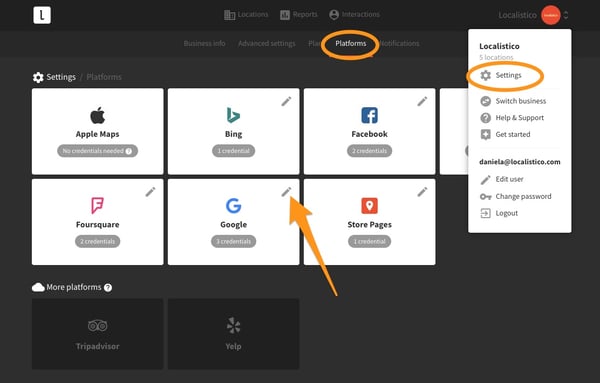Click the Change password key icon

click(x=486, y=197)
